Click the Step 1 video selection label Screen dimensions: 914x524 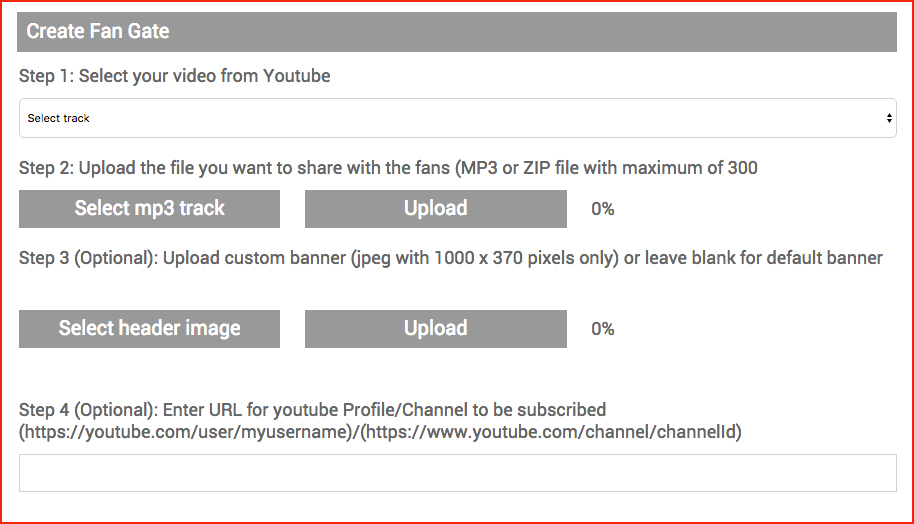click(x=174, y=76)
